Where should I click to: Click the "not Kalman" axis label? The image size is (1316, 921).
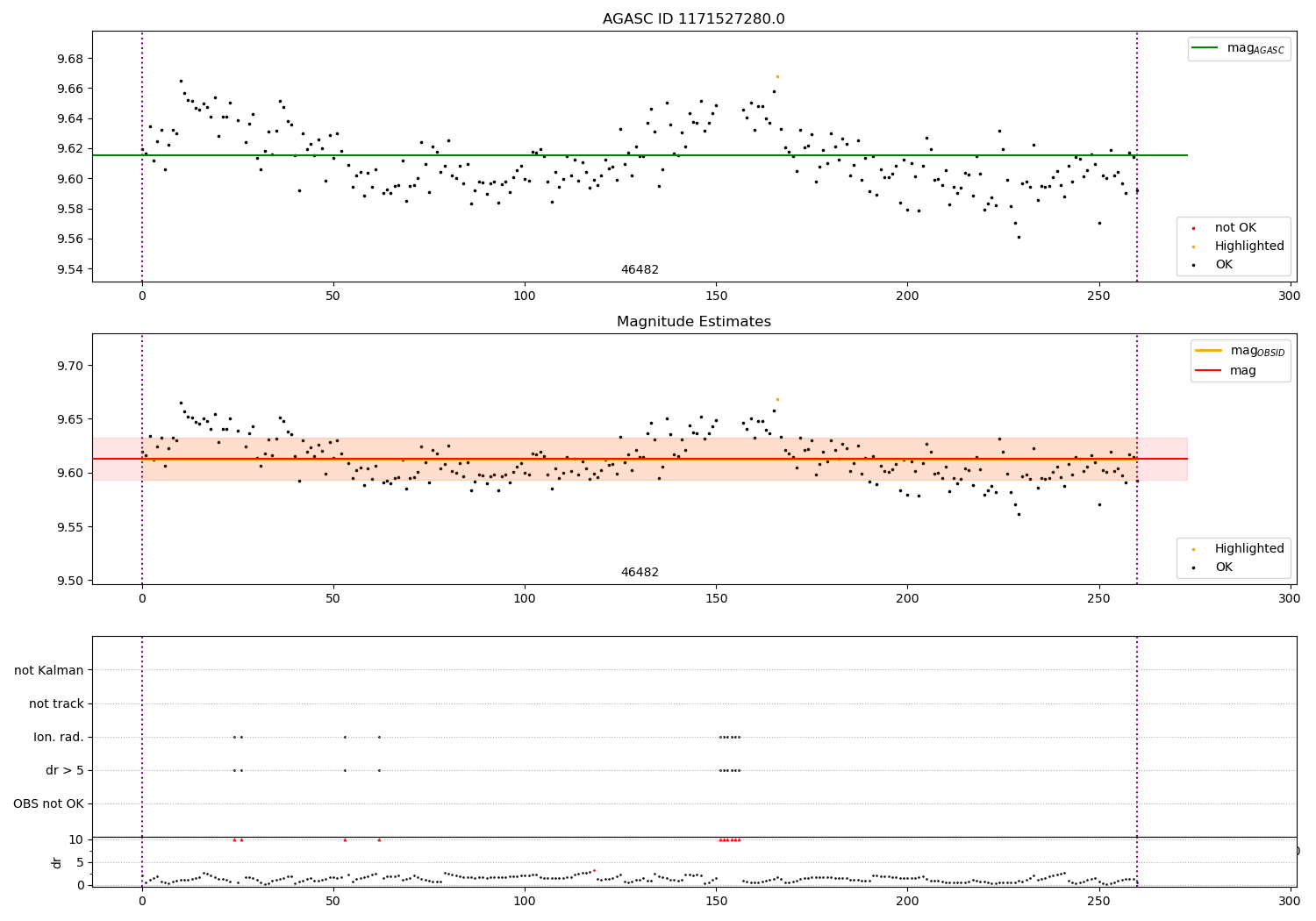[49, 671]
